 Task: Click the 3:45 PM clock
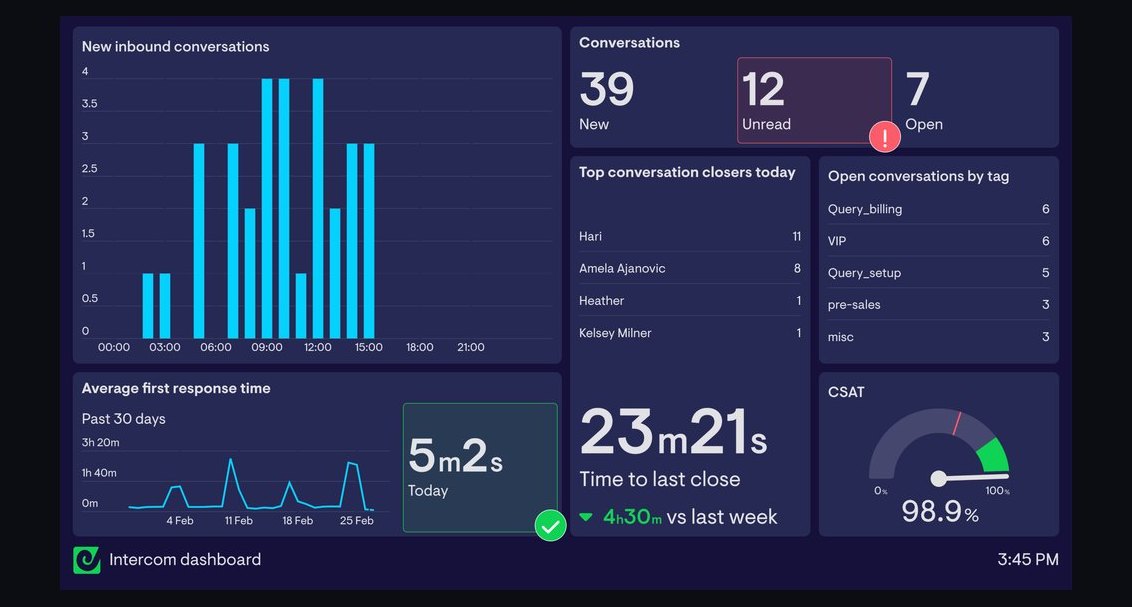1028,559
